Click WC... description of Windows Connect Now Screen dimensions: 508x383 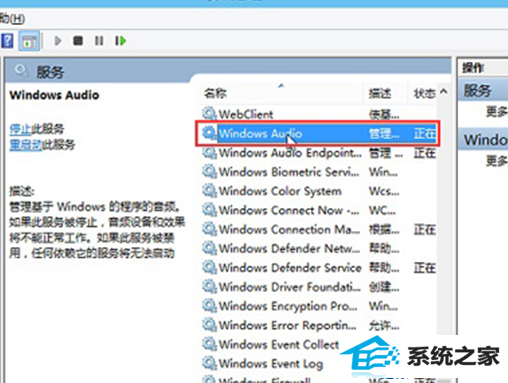pyautogui.click(x=382, y=211)
